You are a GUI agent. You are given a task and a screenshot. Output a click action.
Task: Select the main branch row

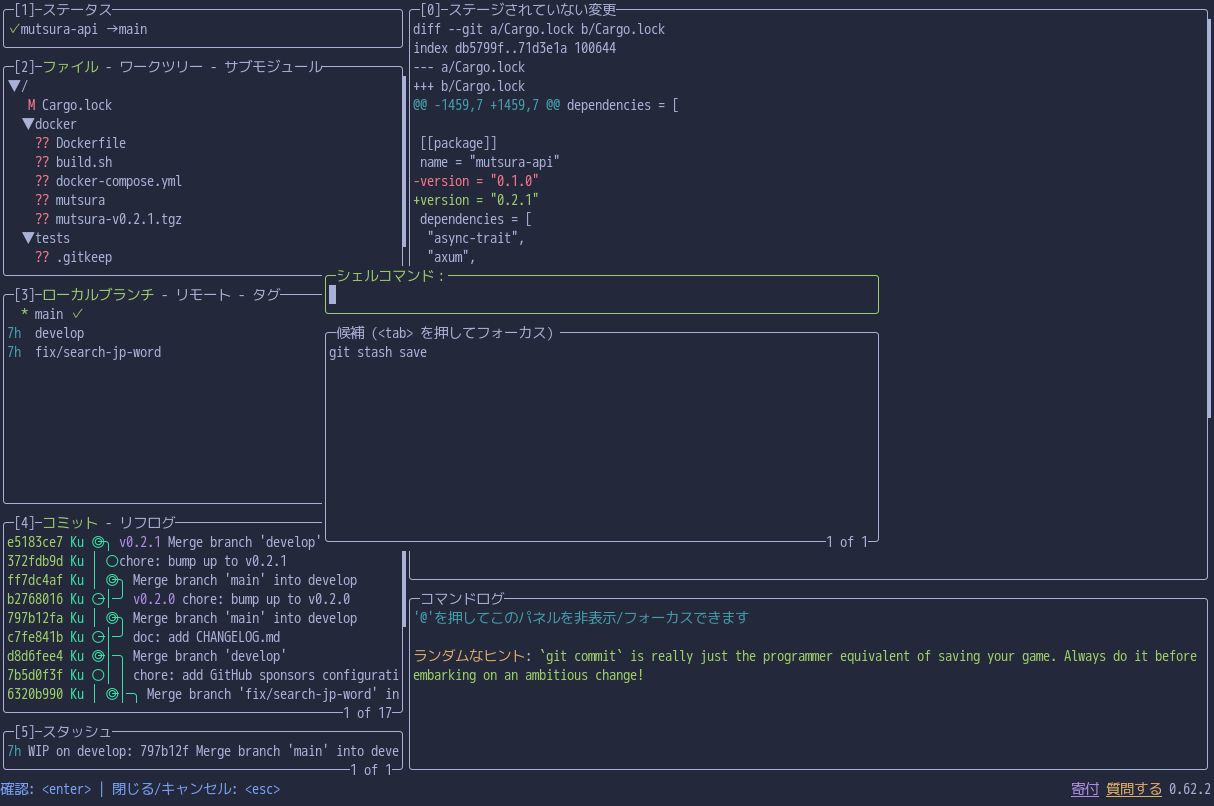tap(165, 314)
